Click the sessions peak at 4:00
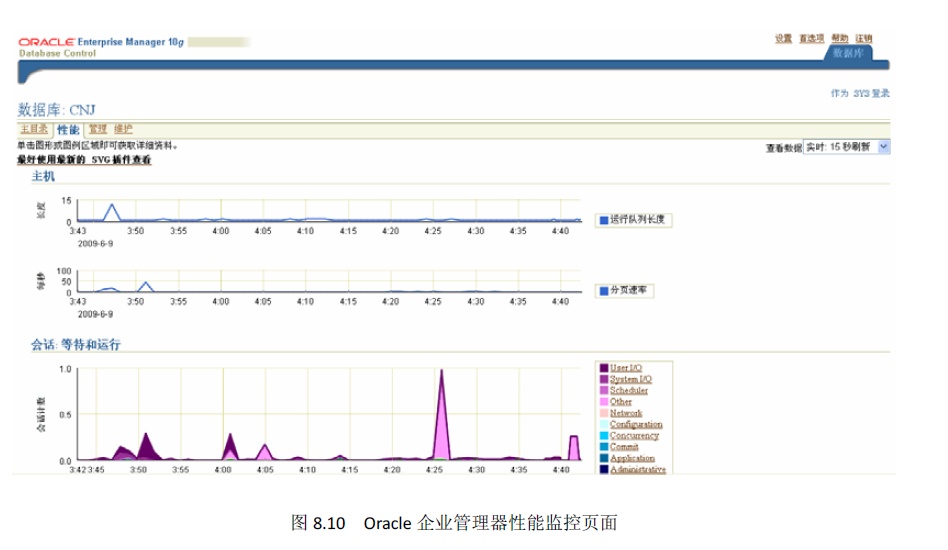This screenshot has height=550, width=948. pos(230,448)
